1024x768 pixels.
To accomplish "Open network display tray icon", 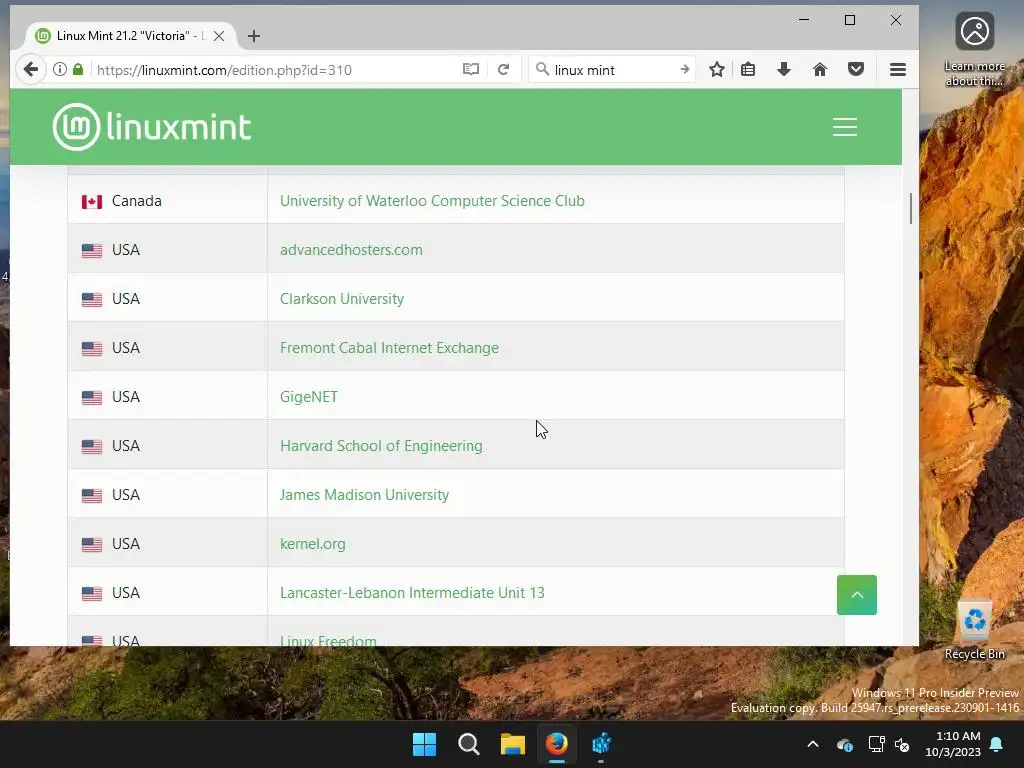I will pyautogui.click(x=876, y=744).
